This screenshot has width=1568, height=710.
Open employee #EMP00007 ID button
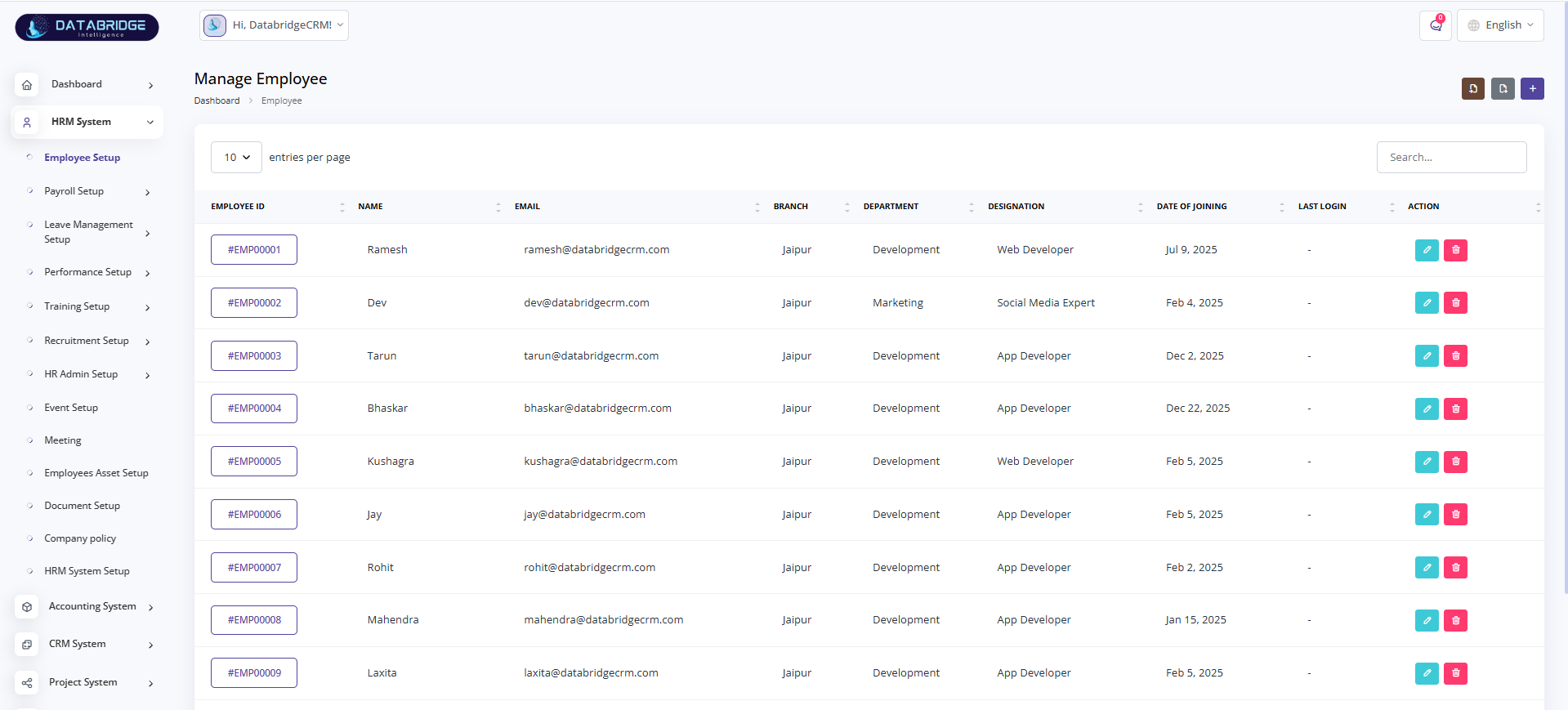click(x=254, y=568)
